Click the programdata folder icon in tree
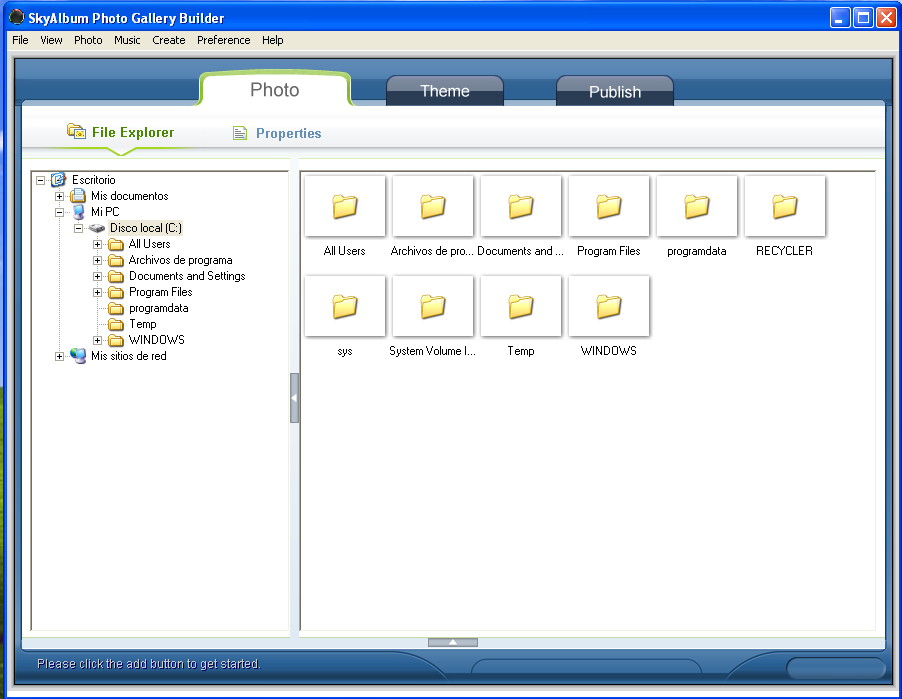The image size is (902, 699). 116,308
